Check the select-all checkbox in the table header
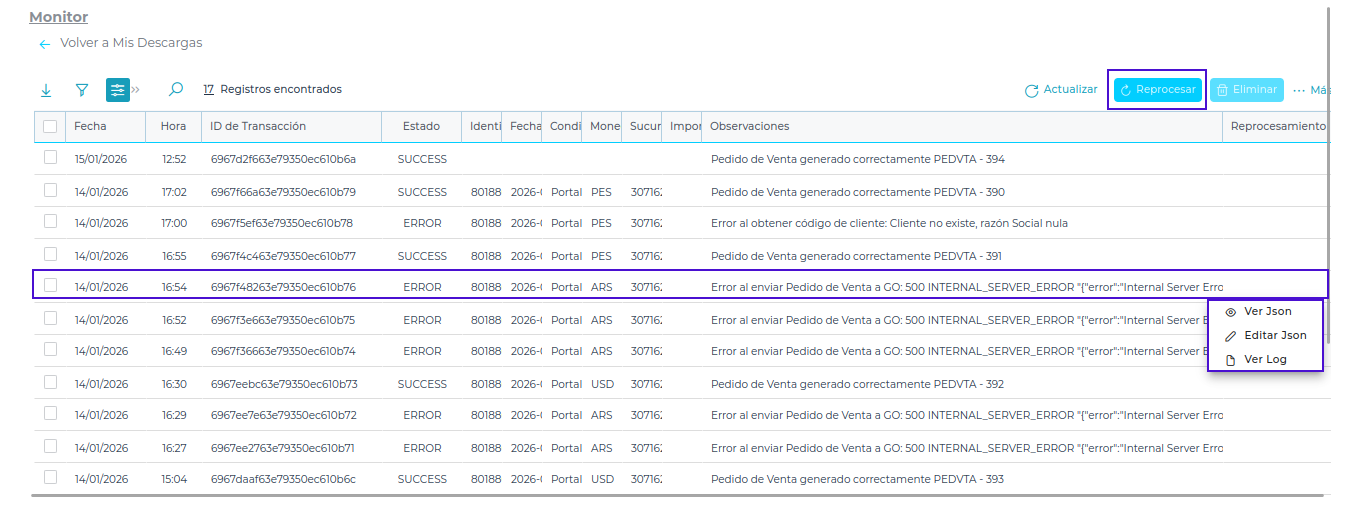This screenshot has width=1347, height=507. point(50,127)
